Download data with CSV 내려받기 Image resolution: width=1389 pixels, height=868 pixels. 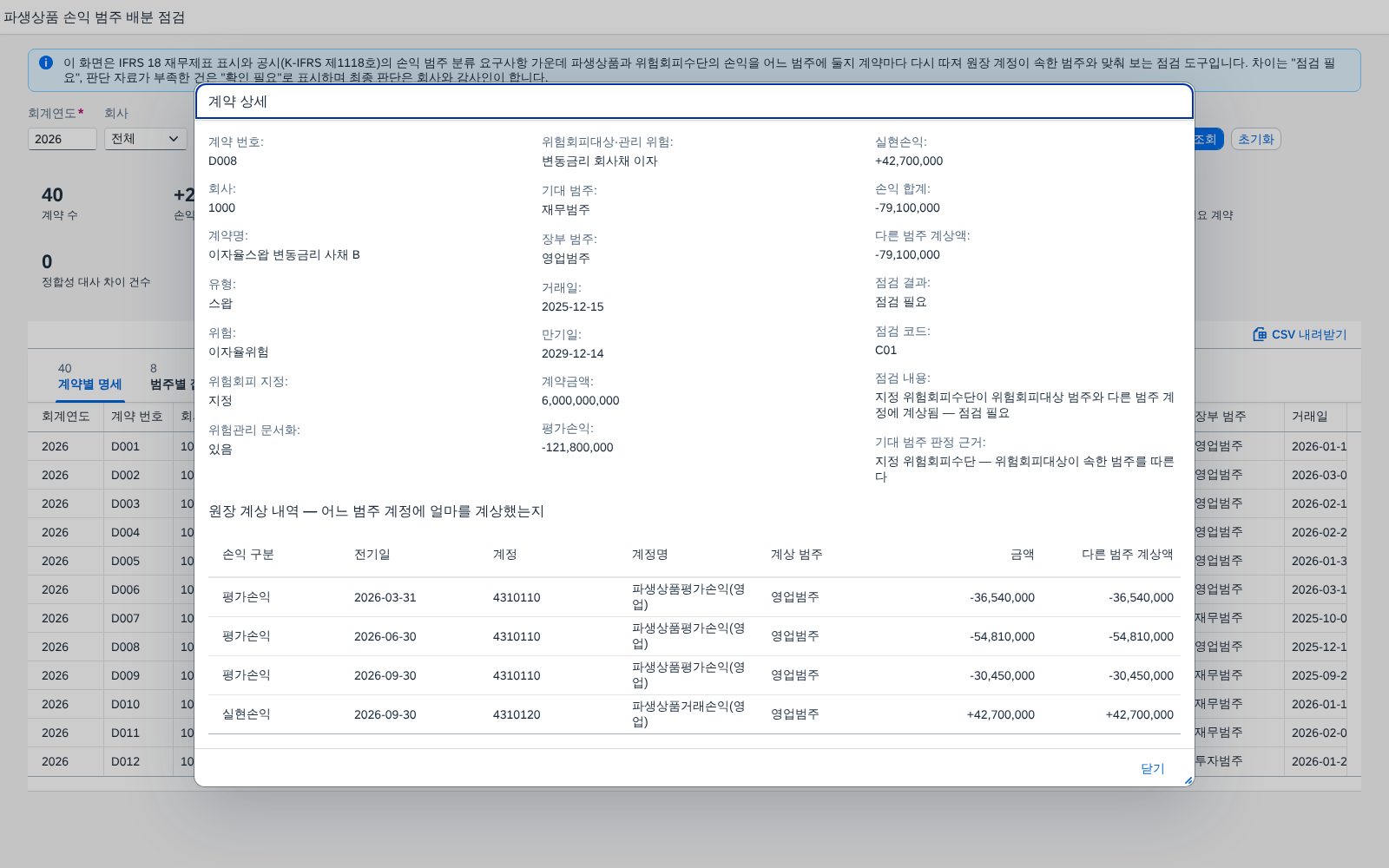click(x=1300, y=334)
